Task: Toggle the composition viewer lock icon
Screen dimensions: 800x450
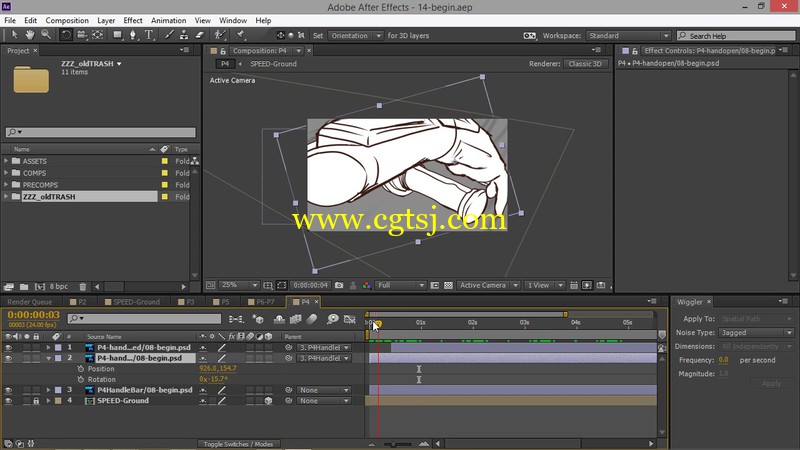Action: tap(223, 51)
